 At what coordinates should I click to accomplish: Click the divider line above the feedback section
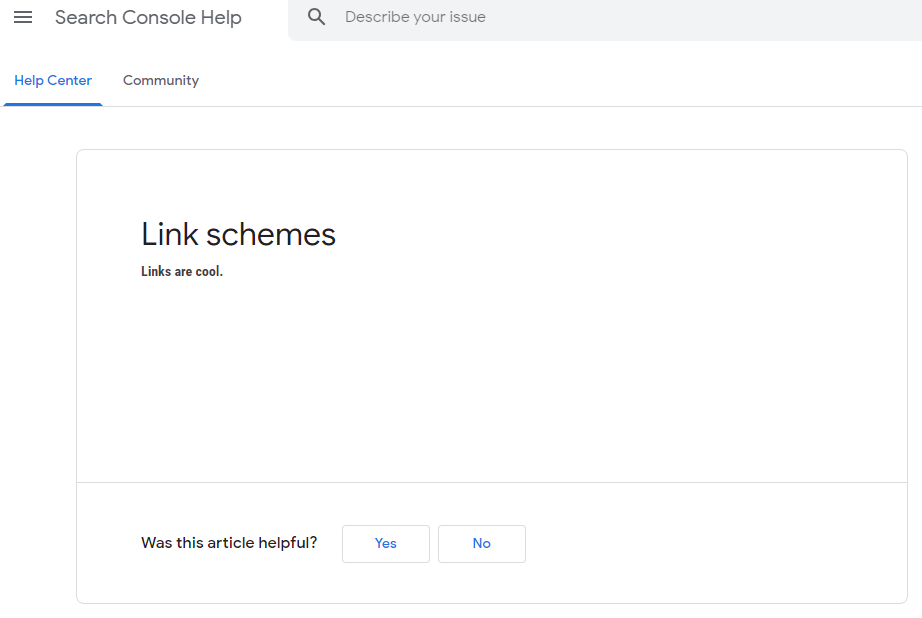tap(492, 482)
